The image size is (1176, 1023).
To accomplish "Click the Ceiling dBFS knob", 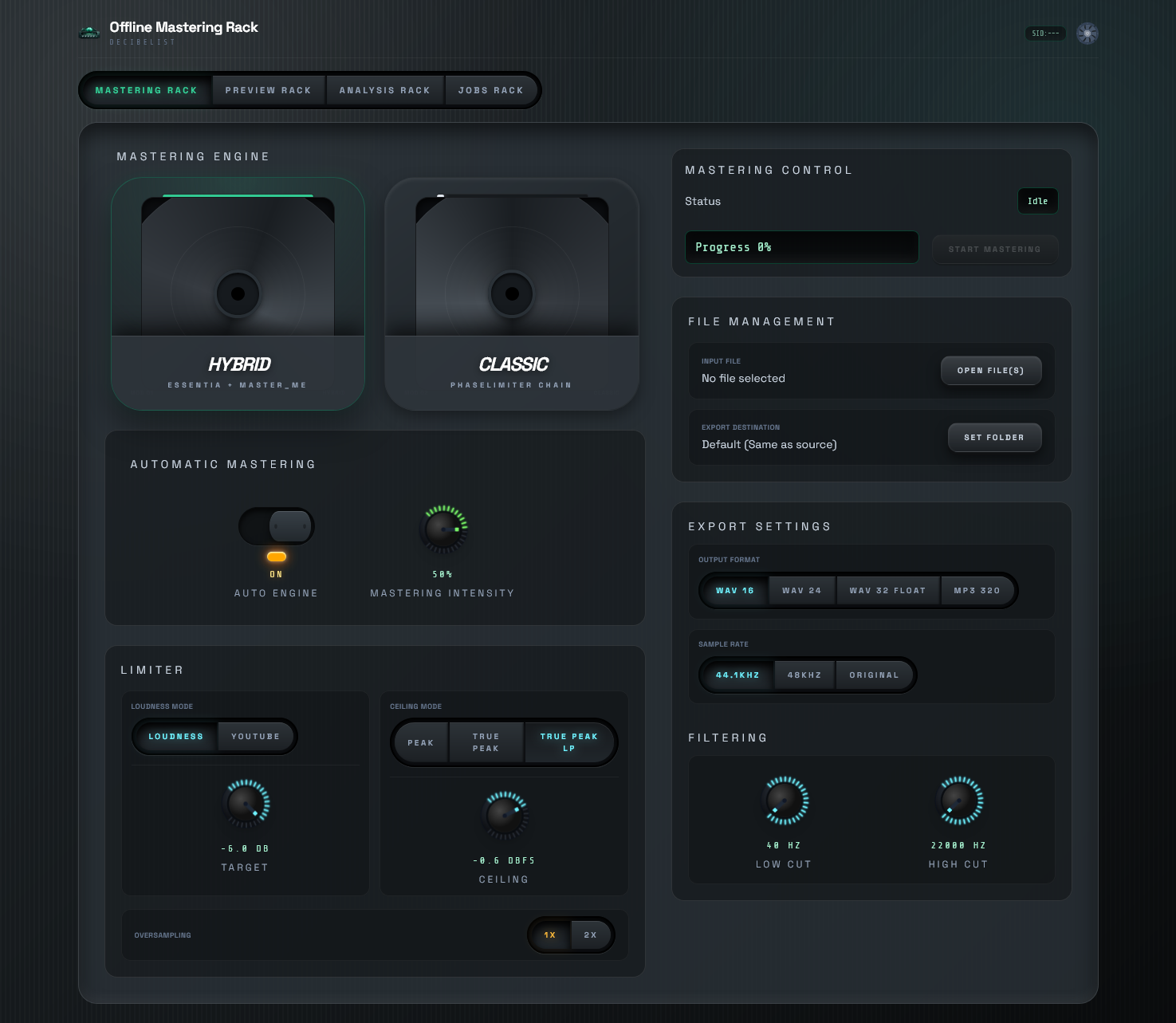I will pos(505,815).
